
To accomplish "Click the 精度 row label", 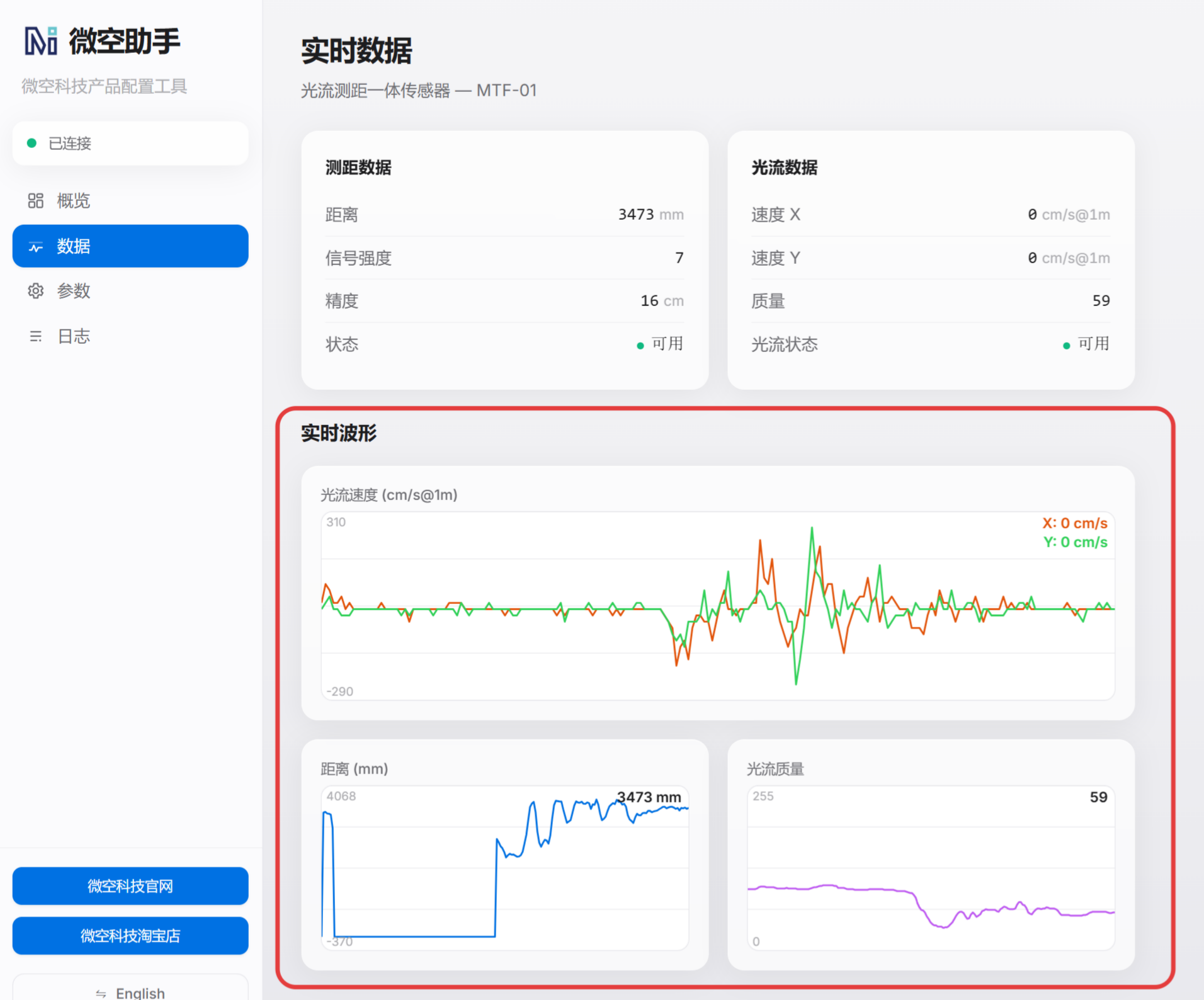I will pos(342,301).
